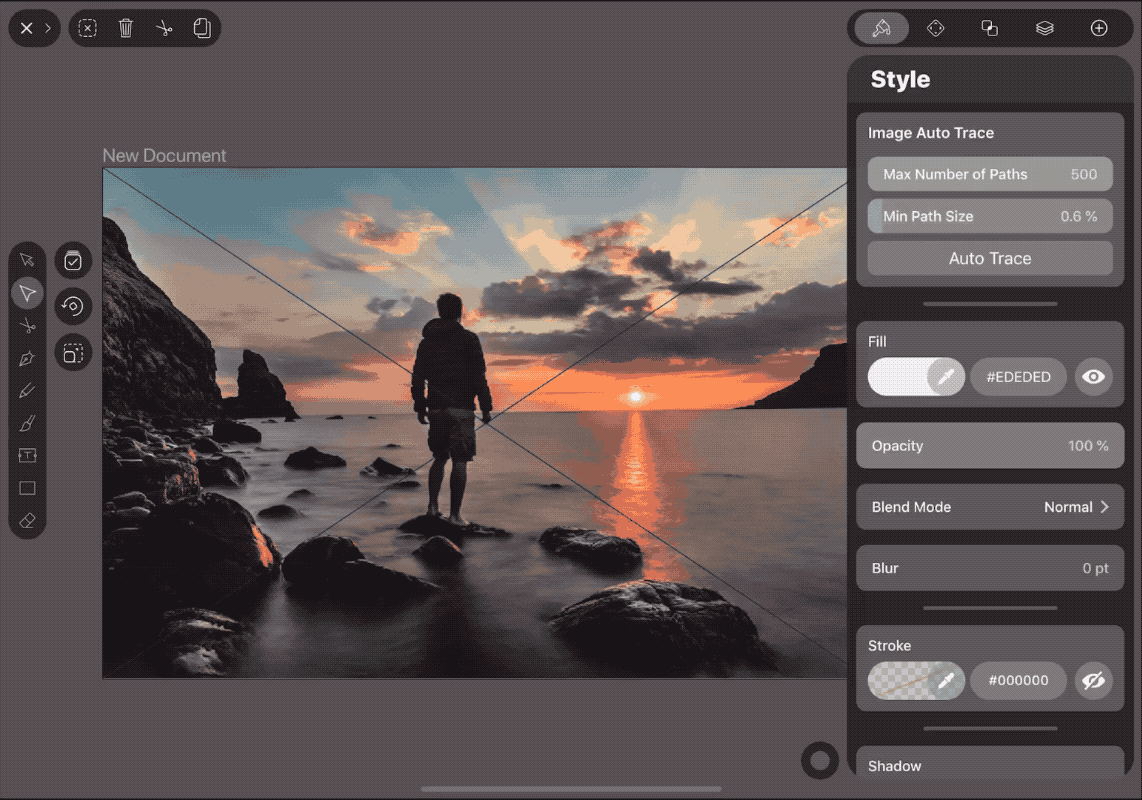Select the Eraser tool
This screenshot has height=800, width=1142.
(x=28, y=521)
